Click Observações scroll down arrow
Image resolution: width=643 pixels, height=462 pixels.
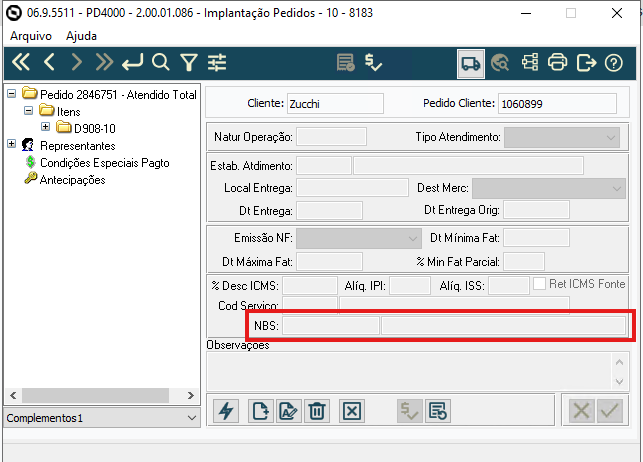coord(619,382)
